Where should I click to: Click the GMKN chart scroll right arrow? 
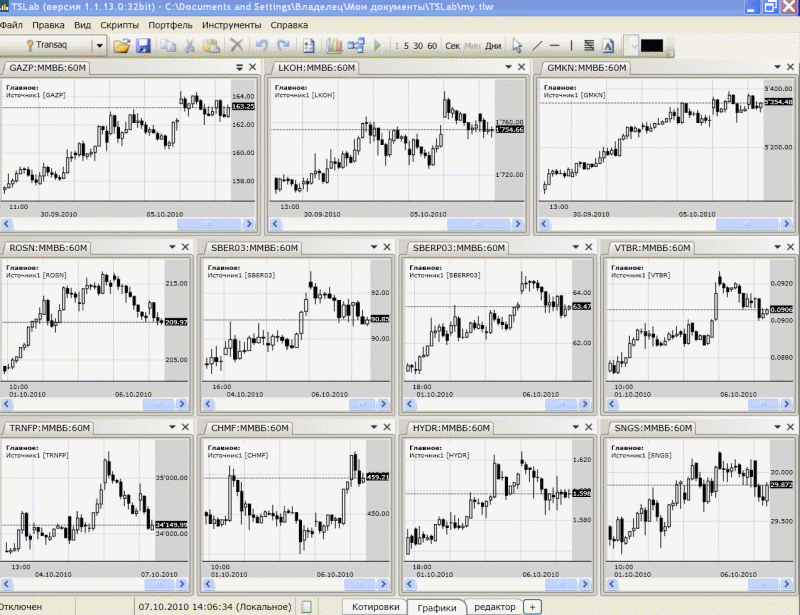coord(786,224)
